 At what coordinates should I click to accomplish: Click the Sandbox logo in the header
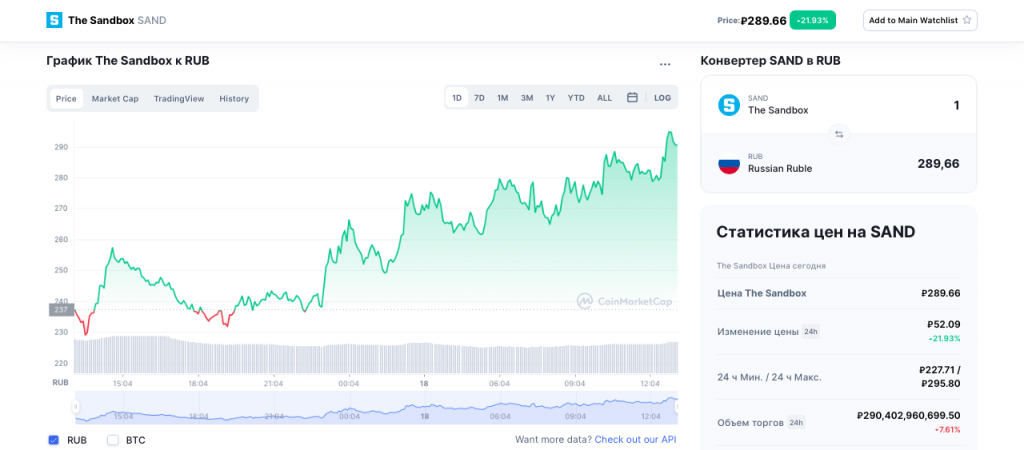54,20
